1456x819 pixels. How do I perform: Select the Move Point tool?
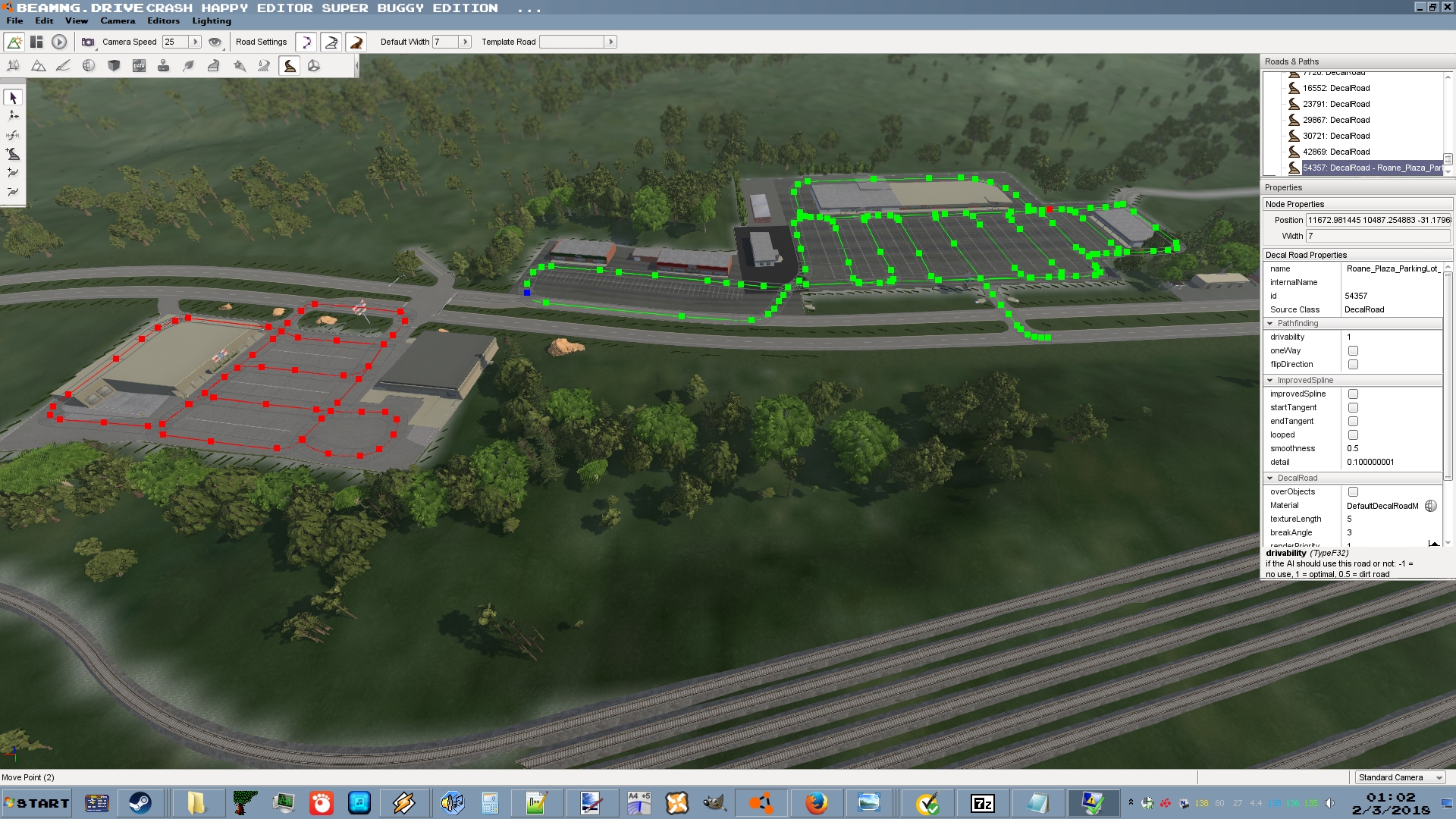coord(13,116)
